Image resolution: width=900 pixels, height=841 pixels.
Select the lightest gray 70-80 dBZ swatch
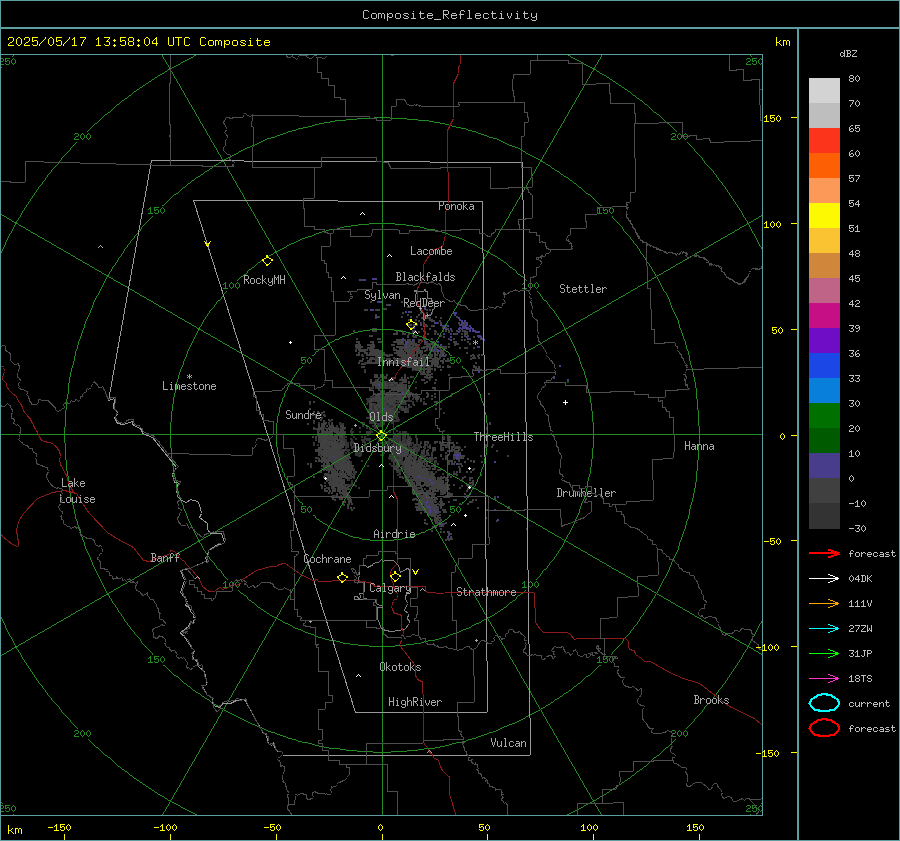coord(824,90)
